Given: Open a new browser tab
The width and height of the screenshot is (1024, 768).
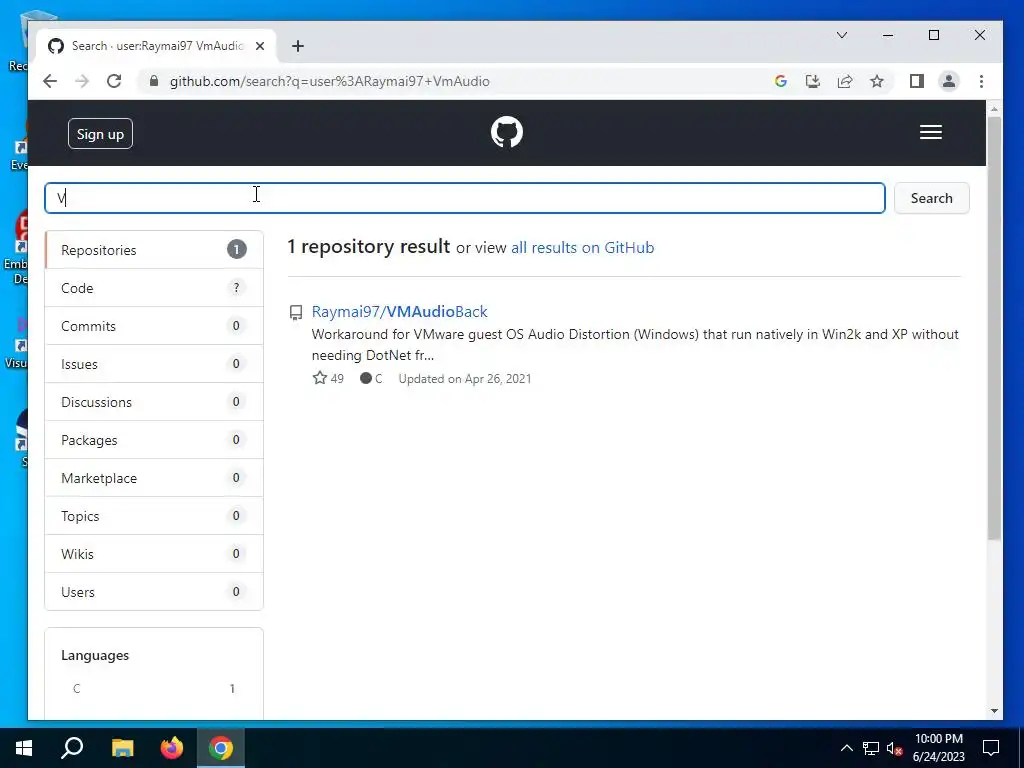Looking at the screenshot, I should tap(298, 46).
